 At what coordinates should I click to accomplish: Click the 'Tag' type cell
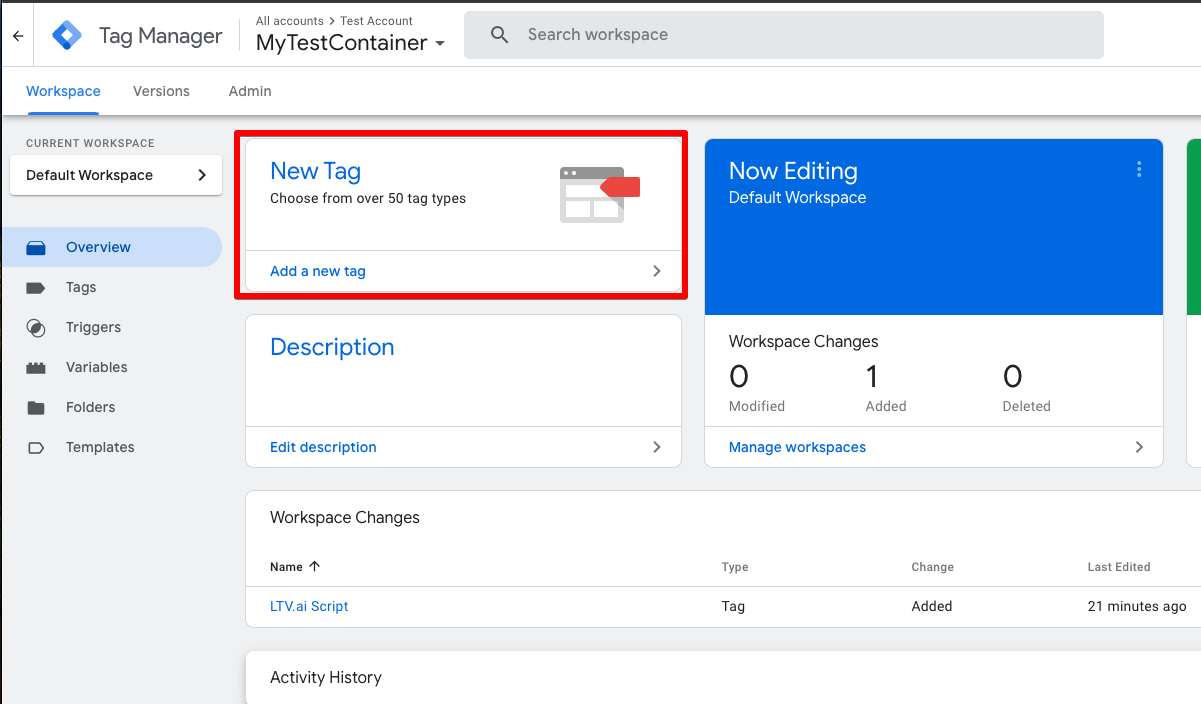click(733, 606)
